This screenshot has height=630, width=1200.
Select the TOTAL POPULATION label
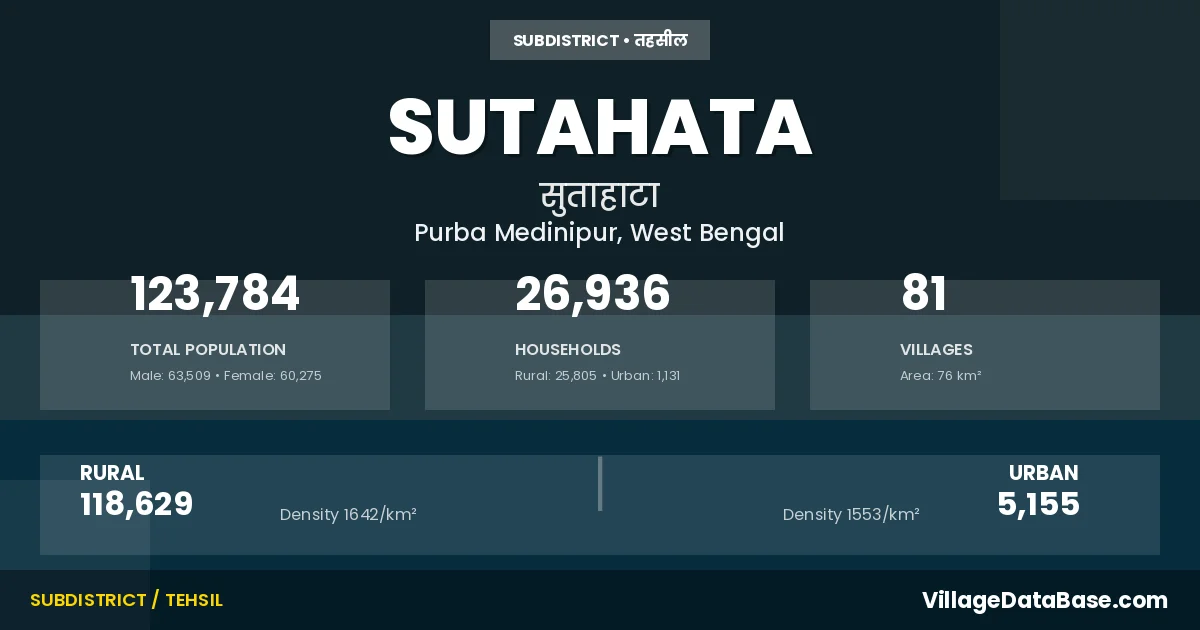pos(208,350)
